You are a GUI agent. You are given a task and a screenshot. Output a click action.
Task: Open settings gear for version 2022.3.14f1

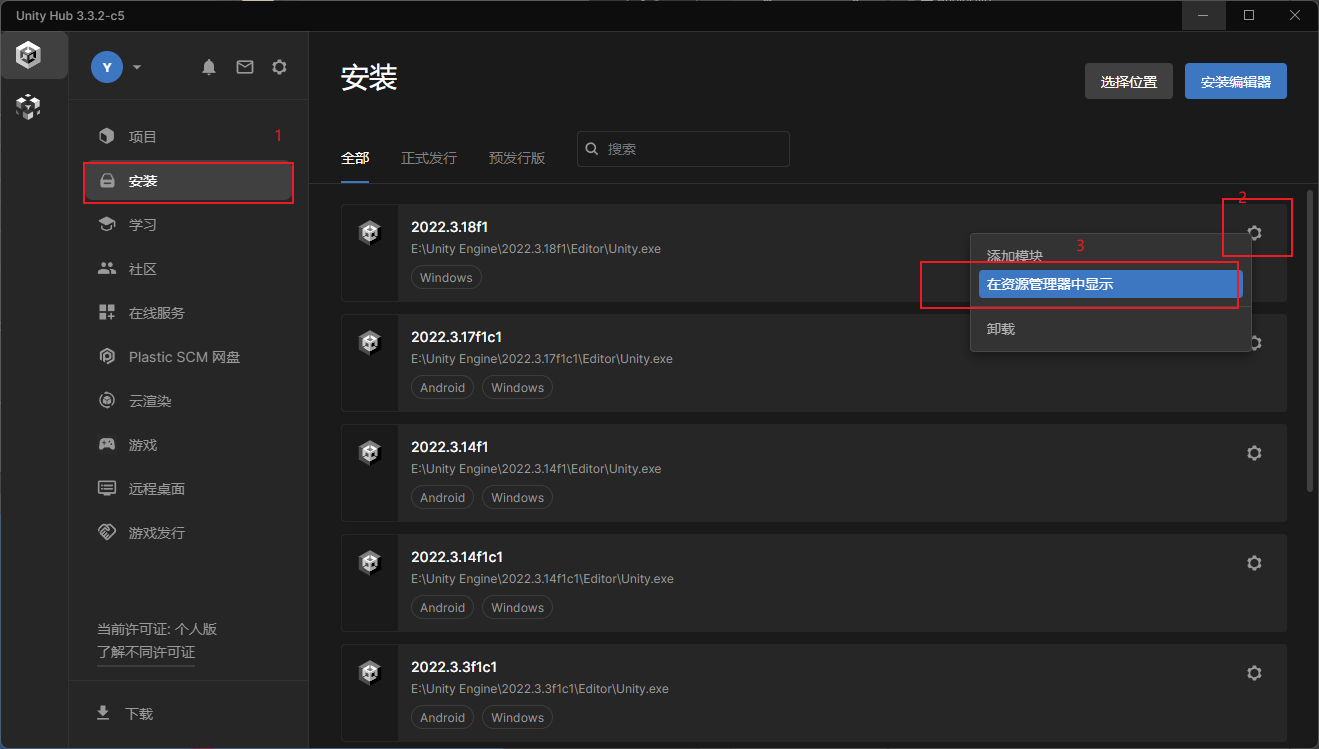tap(1254, 452)
